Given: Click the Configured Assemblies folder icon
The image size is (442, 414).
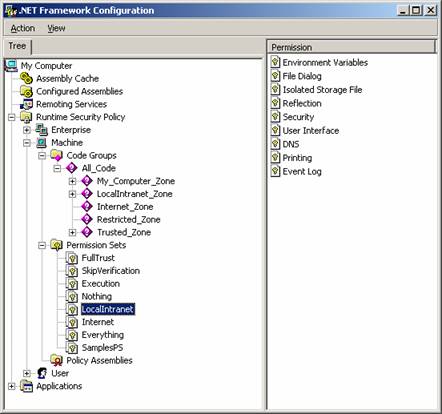Looking at the screenshot, I should point(26,91).
